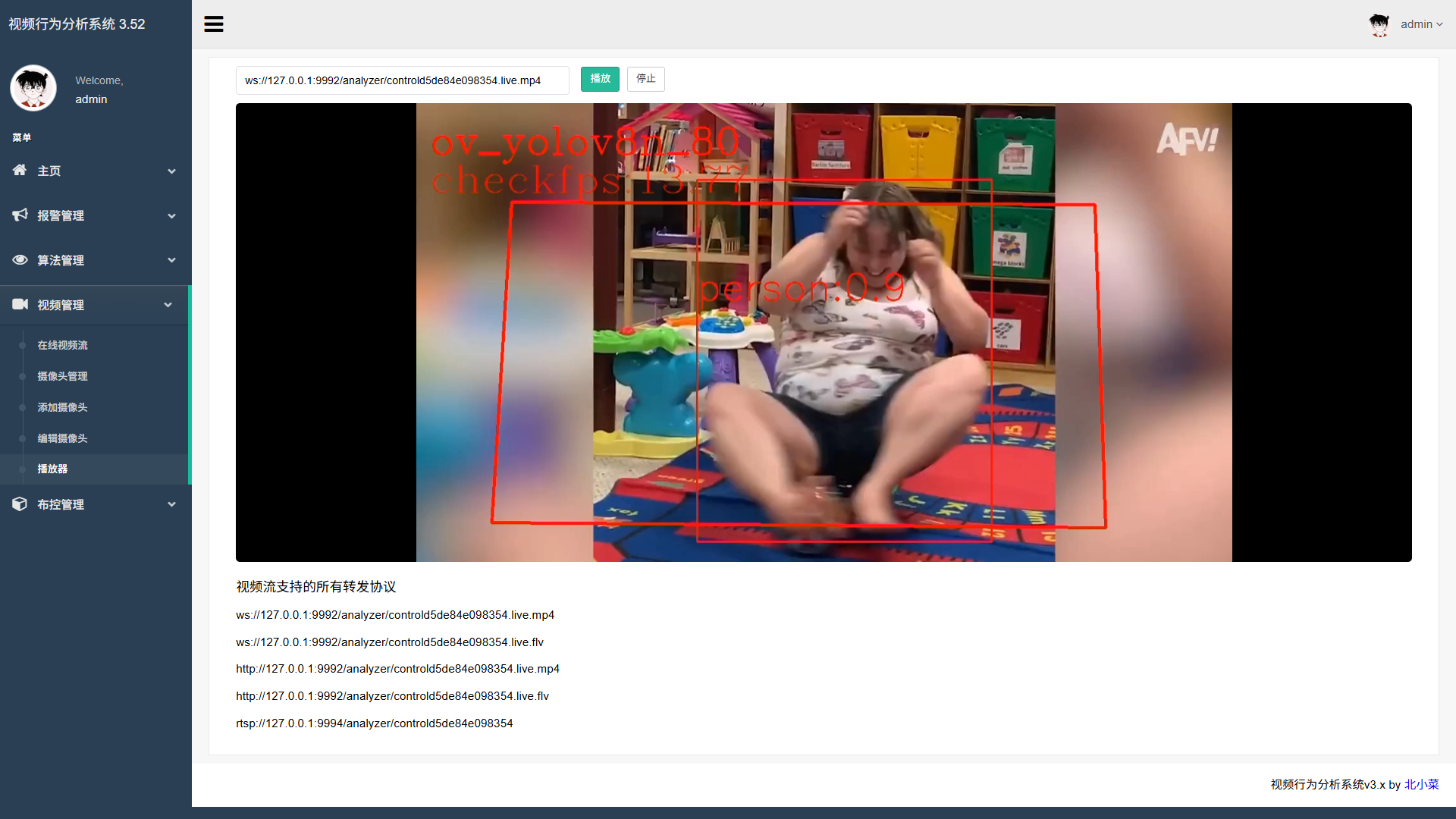Screen dimensions: 1456x819
Task: Click the video camera icon for 视频管理
Action: [x=20, y=305]
